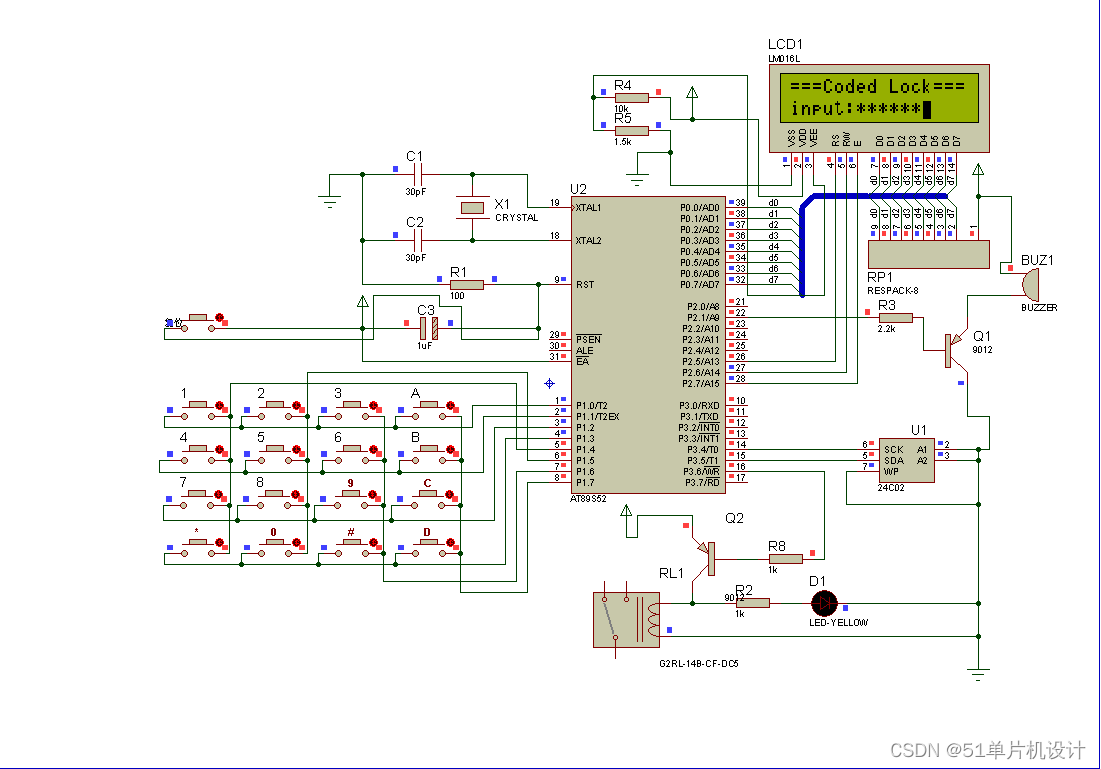Screen dimensions: 1101x769
Task: Select the yellow LED D1
Action: click(824, 604)
